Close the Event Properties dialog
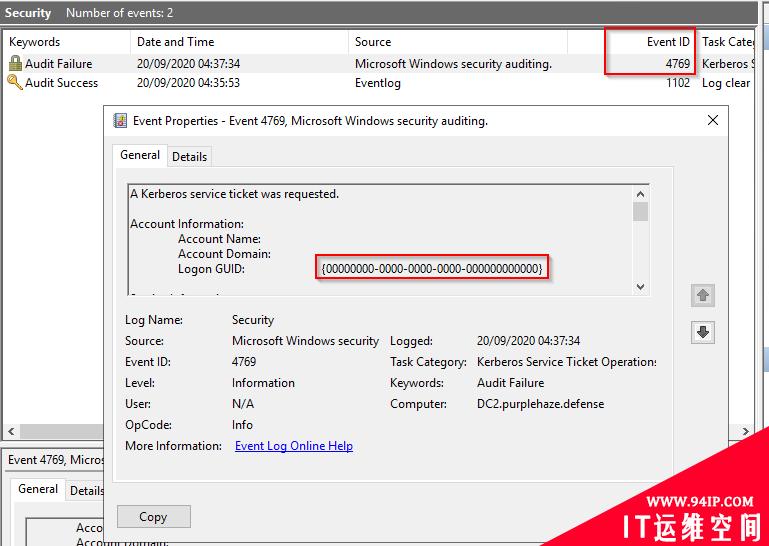Viewport: 769px width, 546px height. (x=713, y=120)
